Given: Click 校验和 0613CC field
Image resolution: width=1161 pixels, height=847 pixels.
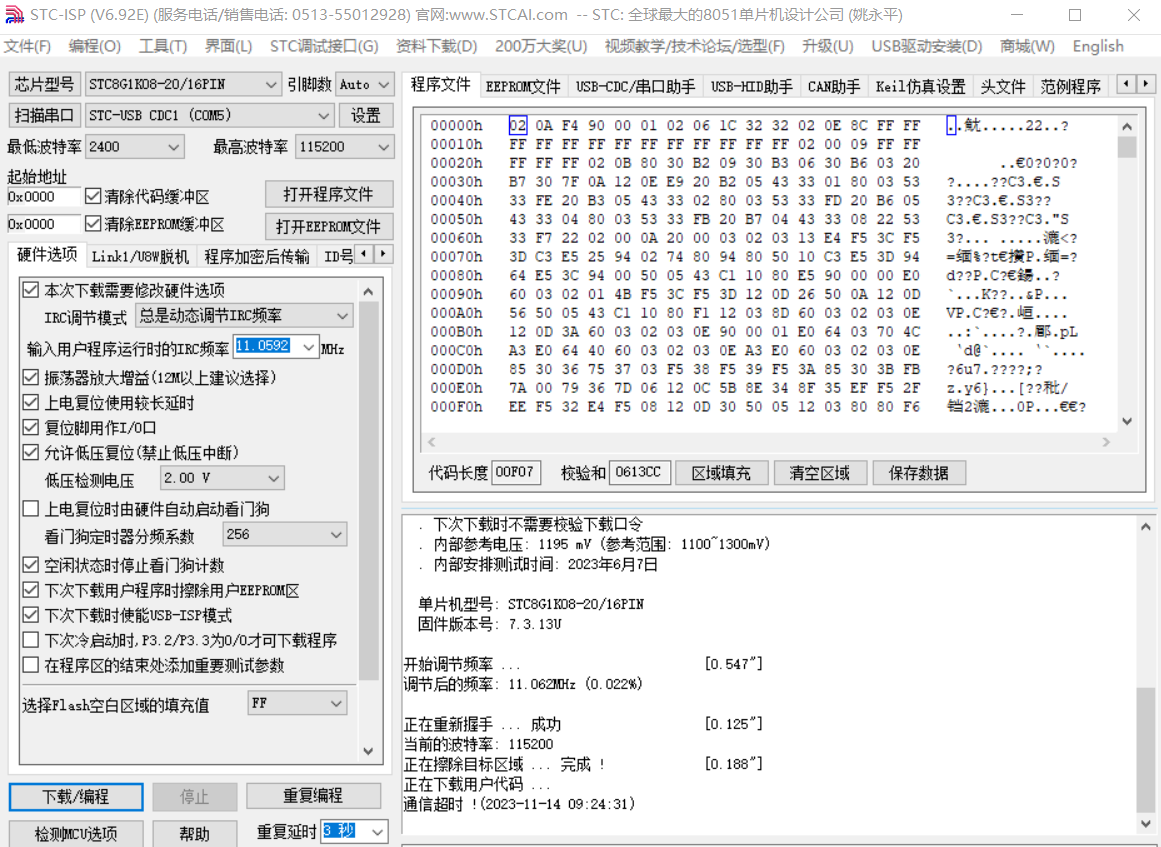Looking at the screenshot, I should [638, 472].
